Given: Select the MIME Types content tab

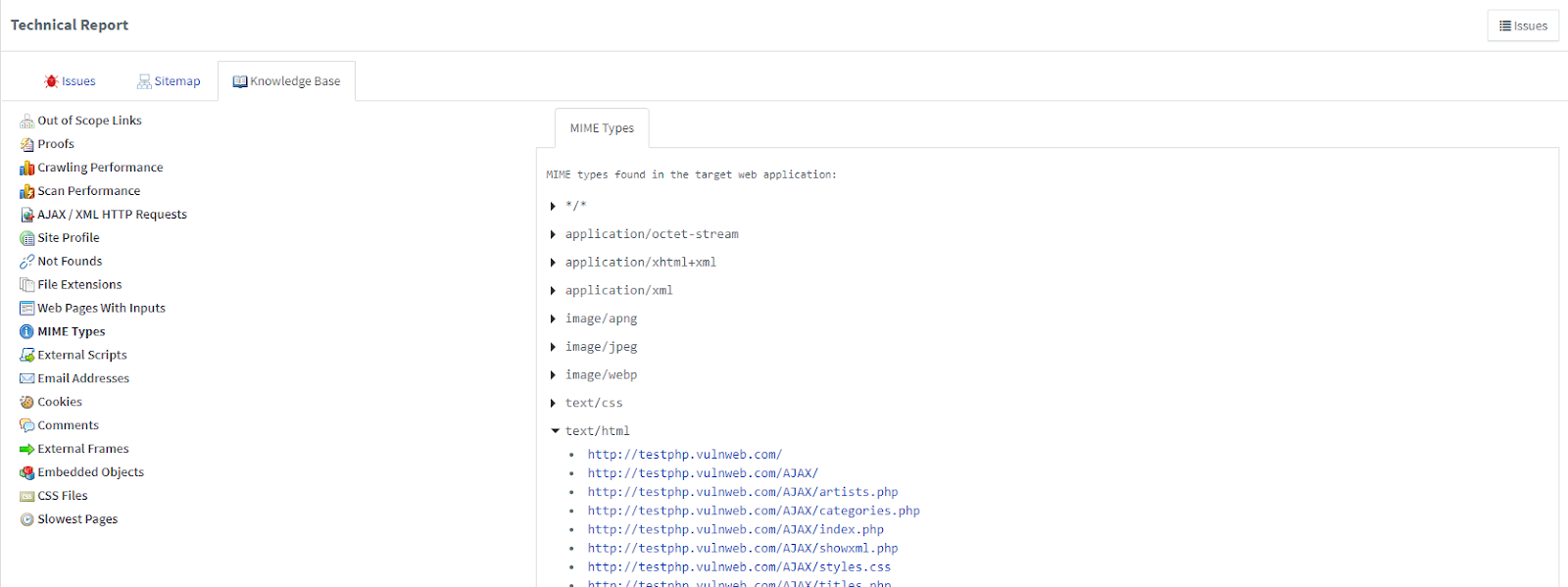Looking at the screenshot, I should (x=602, y=128).
